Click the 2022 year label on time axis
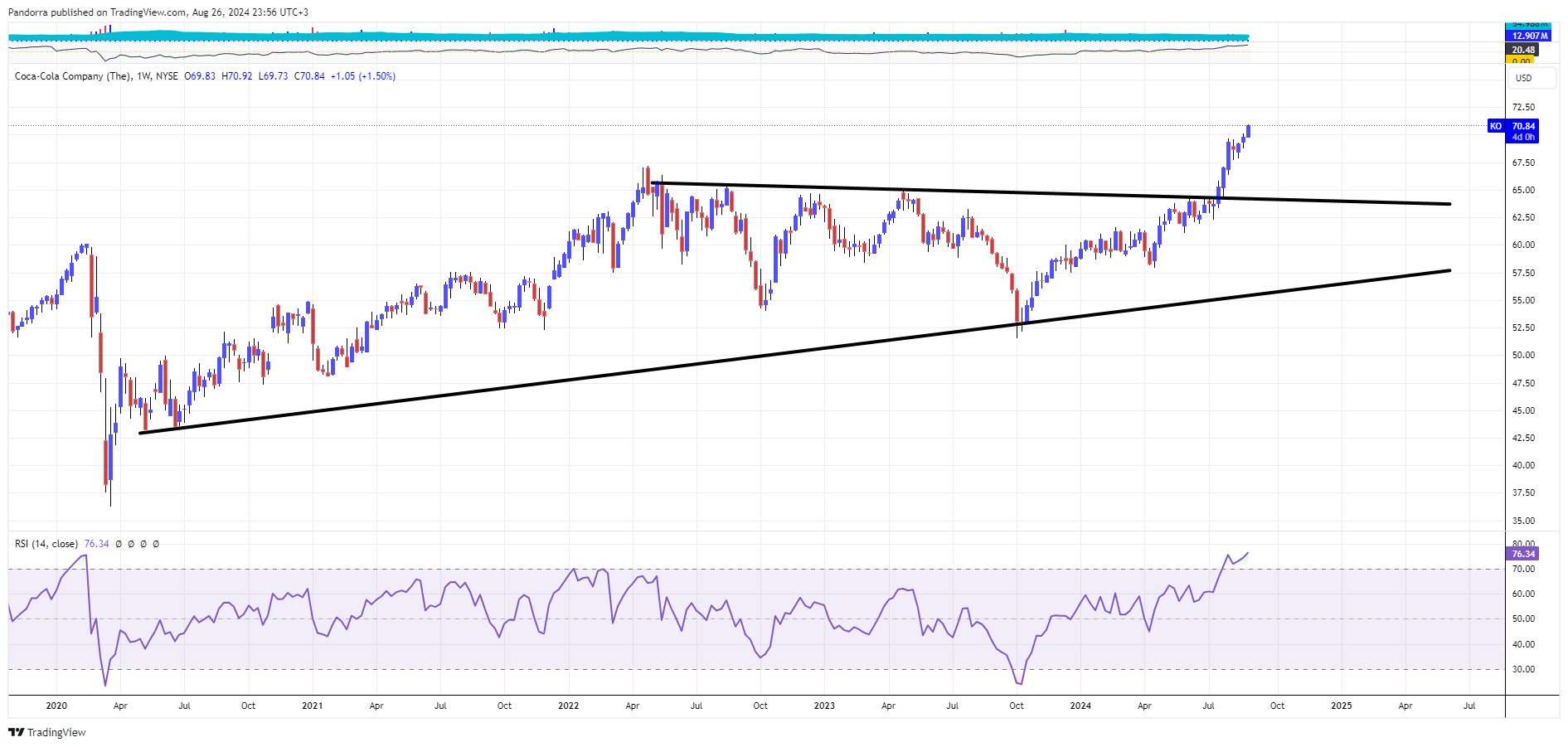 pyautogui.click(x=569, y=706)
